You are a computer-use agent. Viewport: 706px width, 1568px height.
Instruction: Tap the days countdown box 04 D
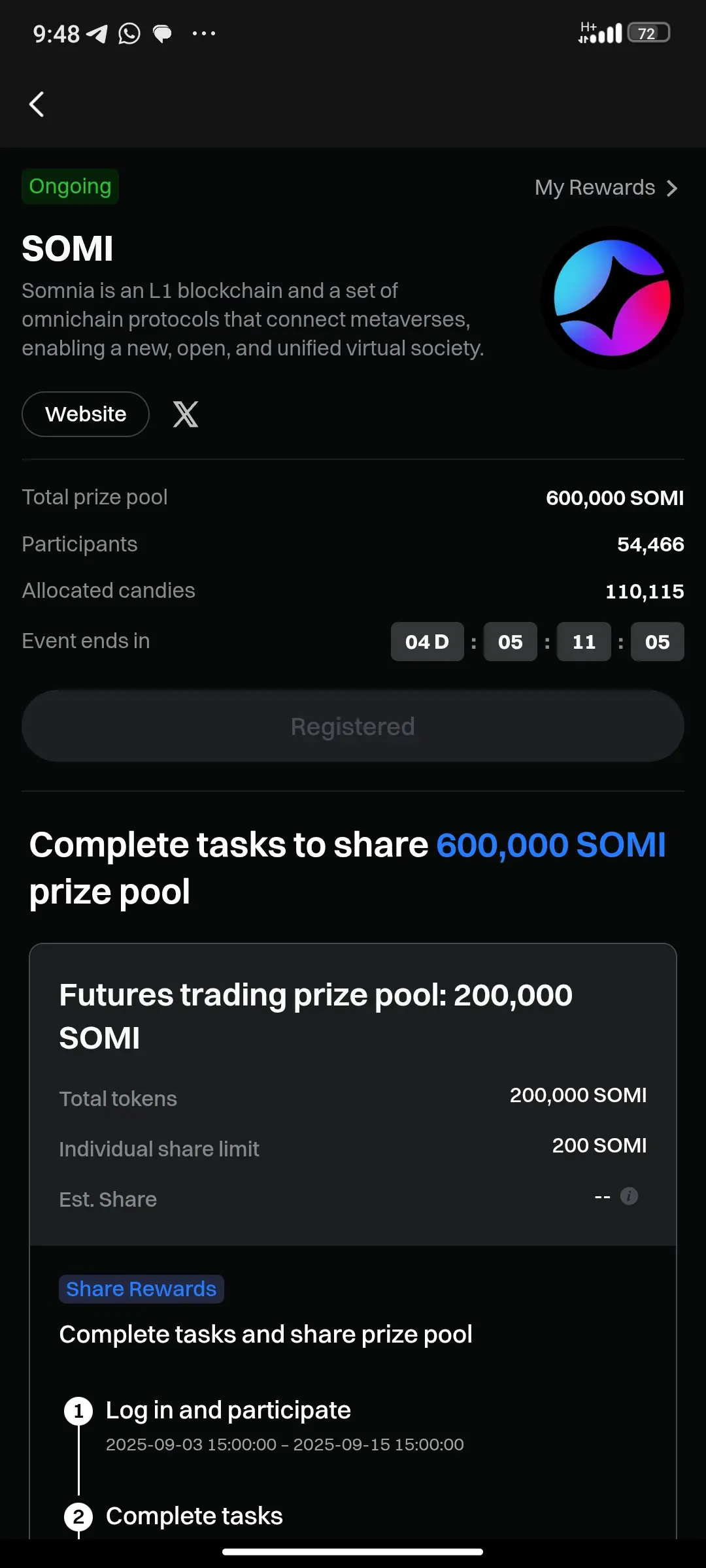(x=428, y=642)
